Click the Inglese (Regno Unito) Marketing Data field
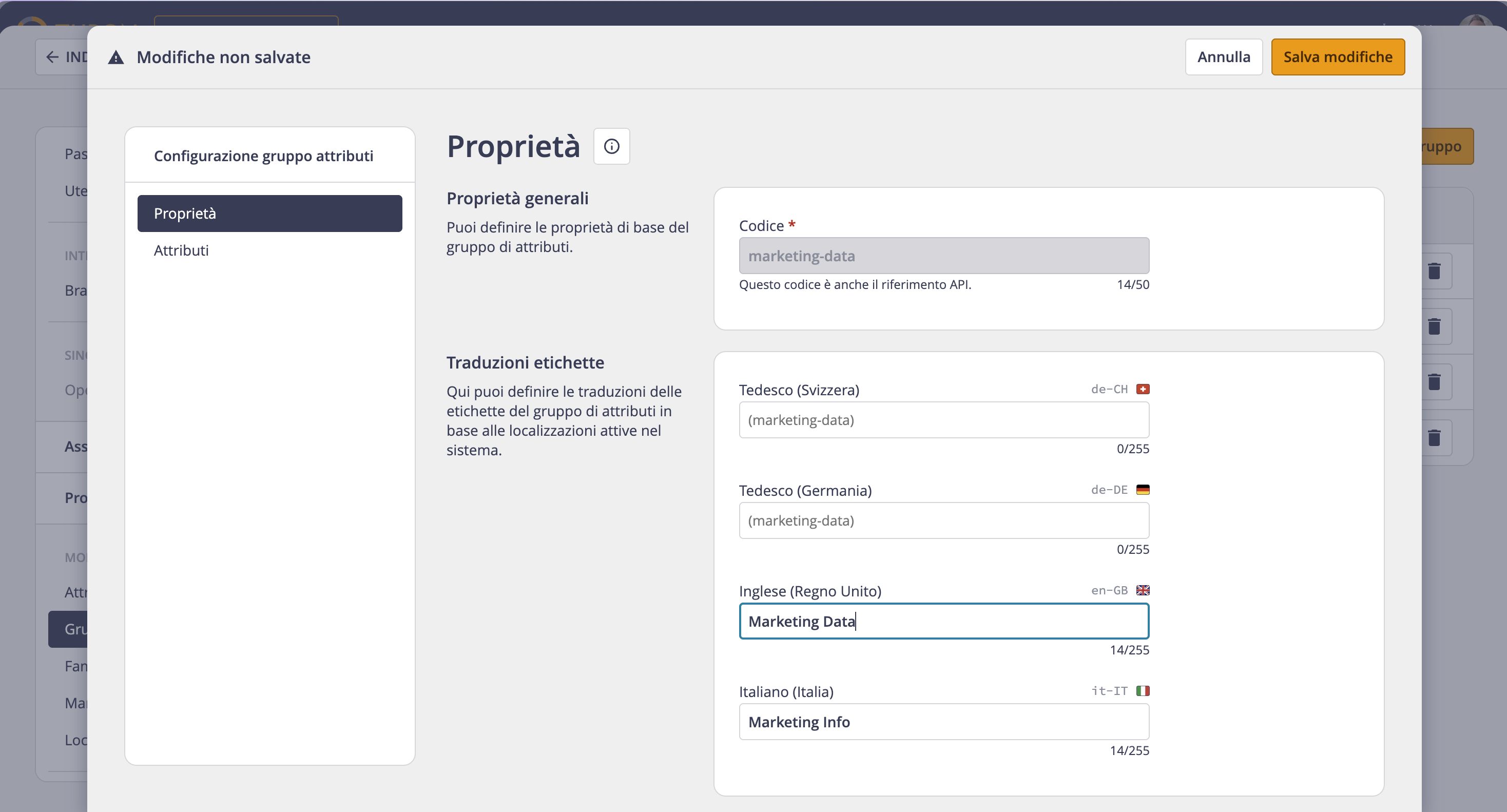The image size is (1507, 812). click(x=944, y=621)
